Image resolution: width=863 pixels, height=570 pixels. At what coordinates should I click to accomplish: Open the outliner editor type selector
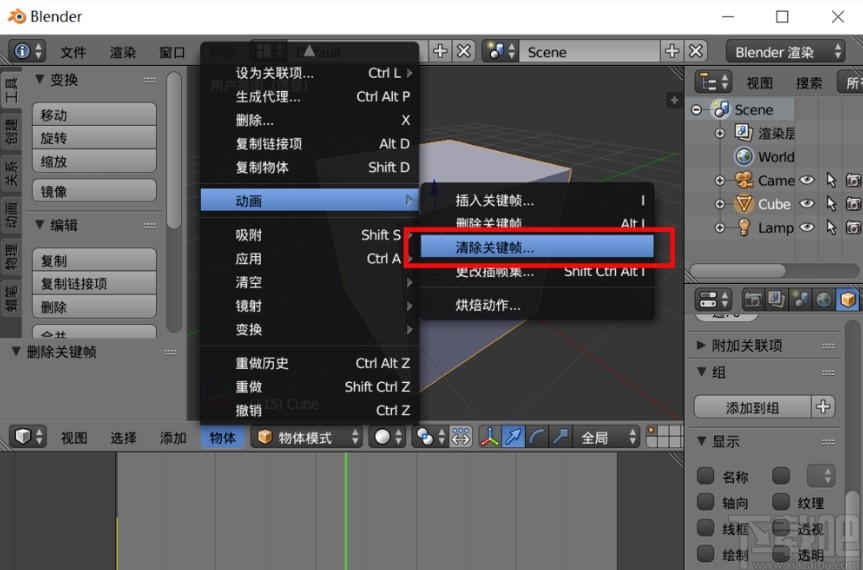tap(713, 83)
